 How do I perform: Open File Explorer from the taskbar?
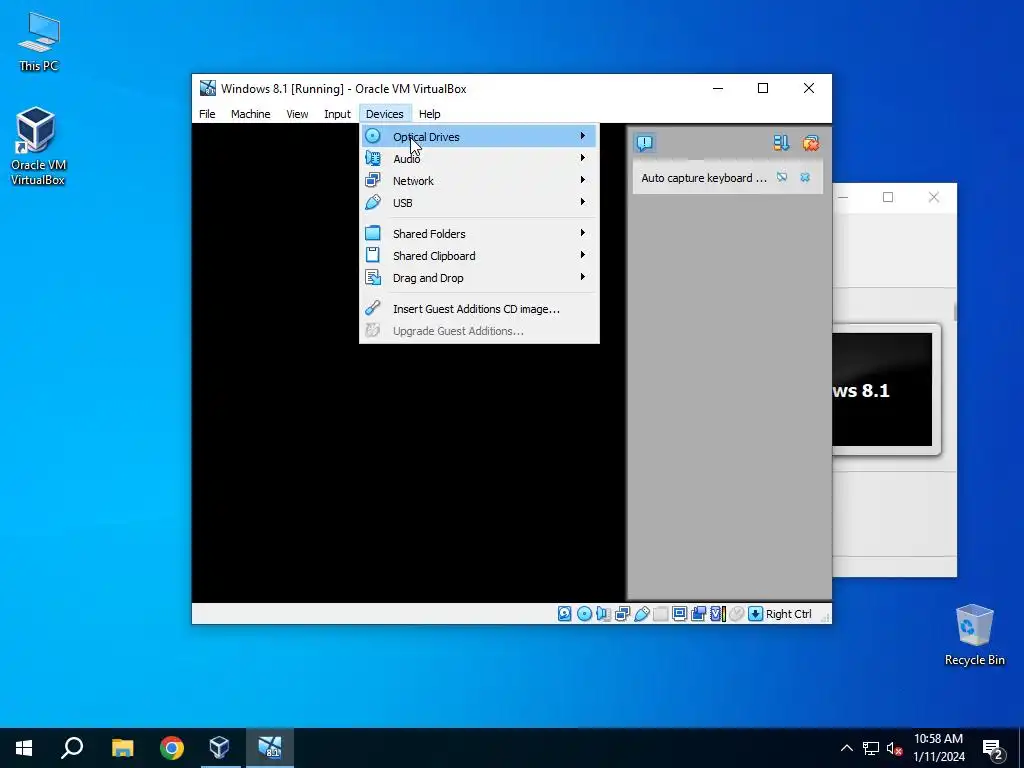(122, 748)
